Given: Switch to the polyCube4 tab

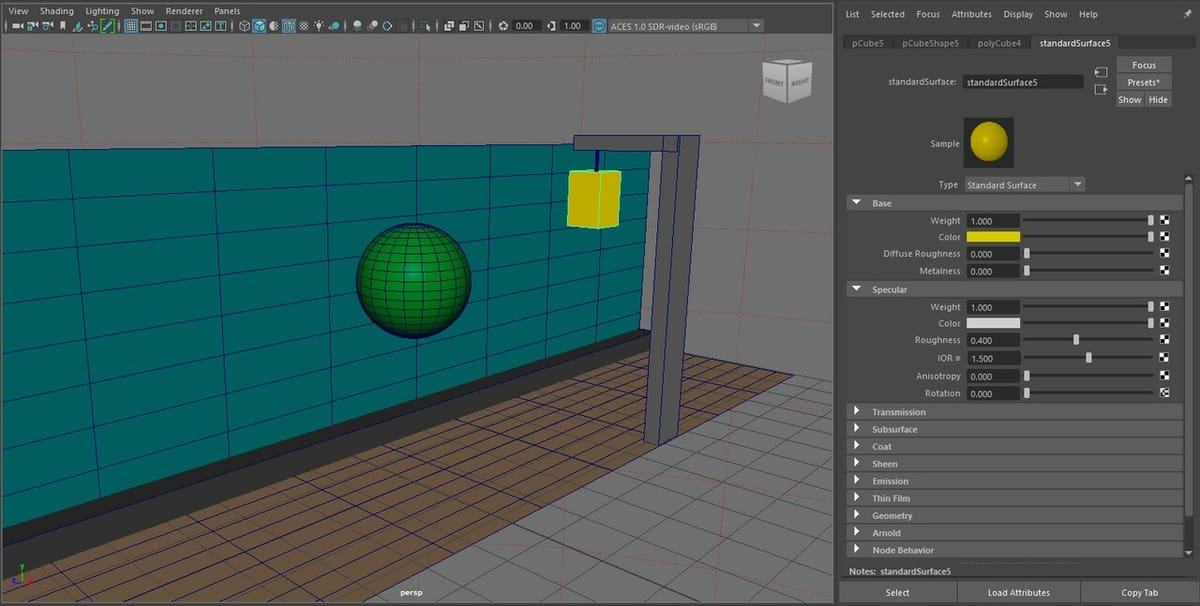Looking at the screenshot, I should point(999,43).
